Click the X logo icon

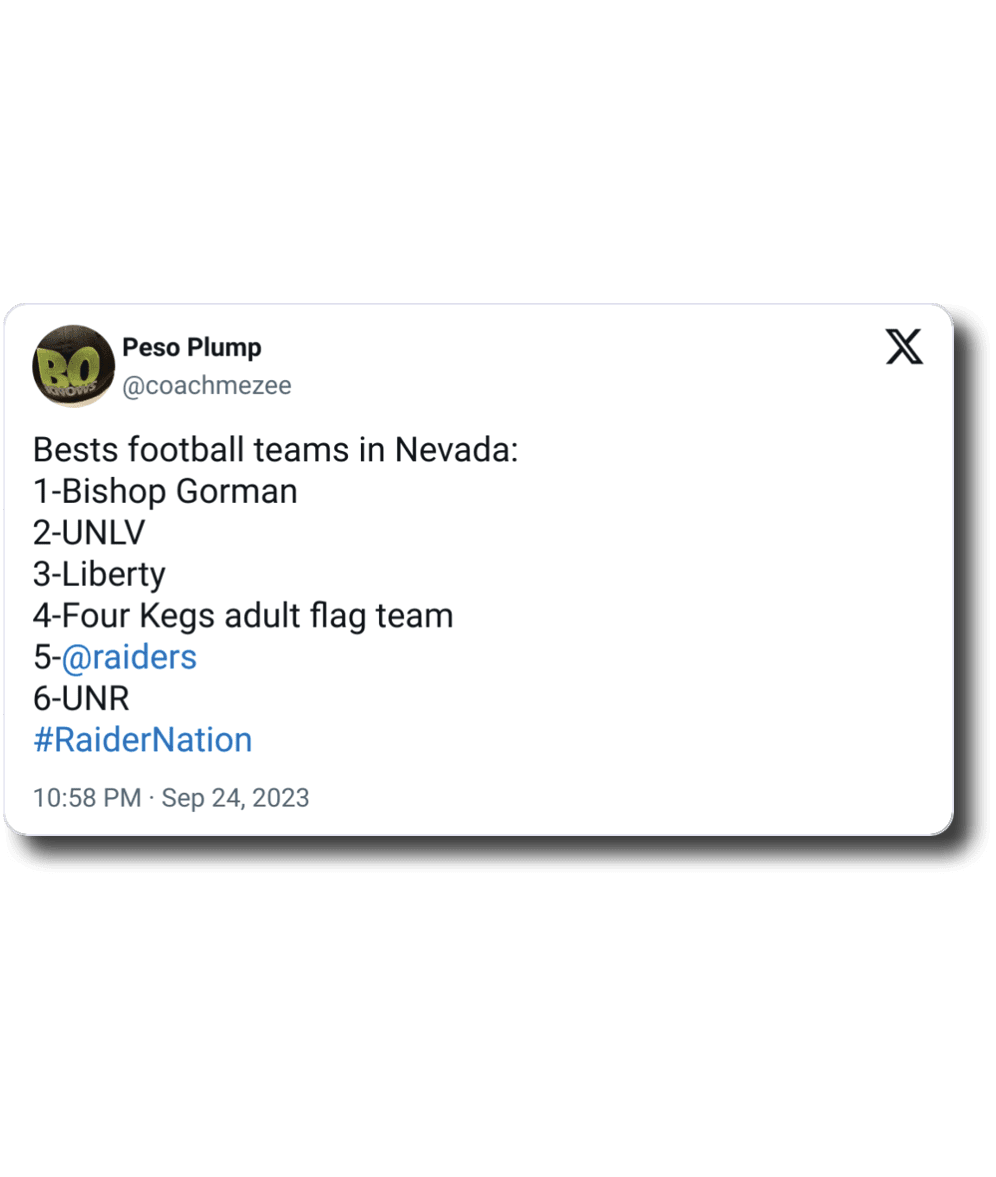point(905,347)
